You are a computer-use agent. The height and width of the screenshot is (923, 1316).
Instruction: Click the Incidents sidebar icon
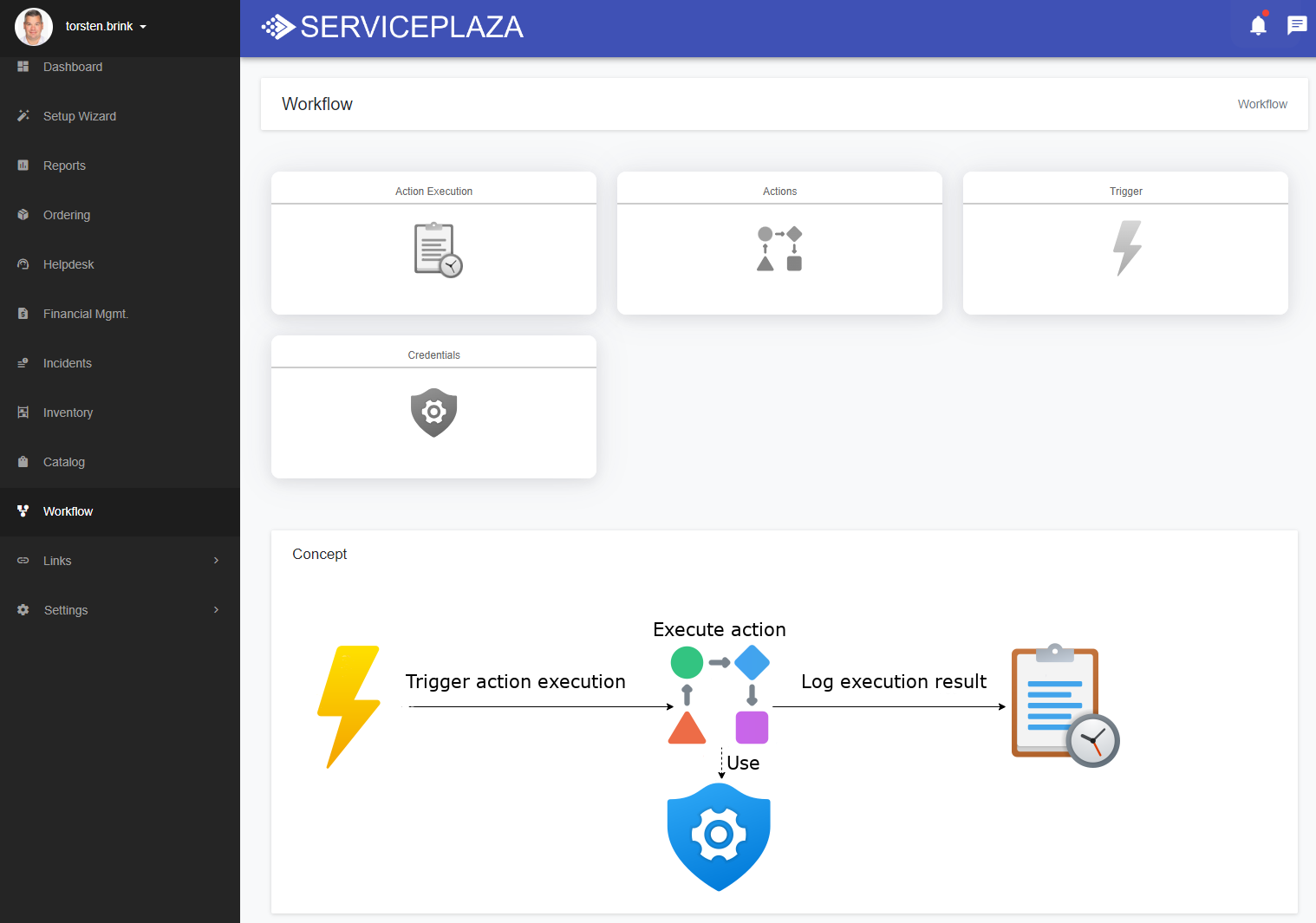(x=23, y=363)
